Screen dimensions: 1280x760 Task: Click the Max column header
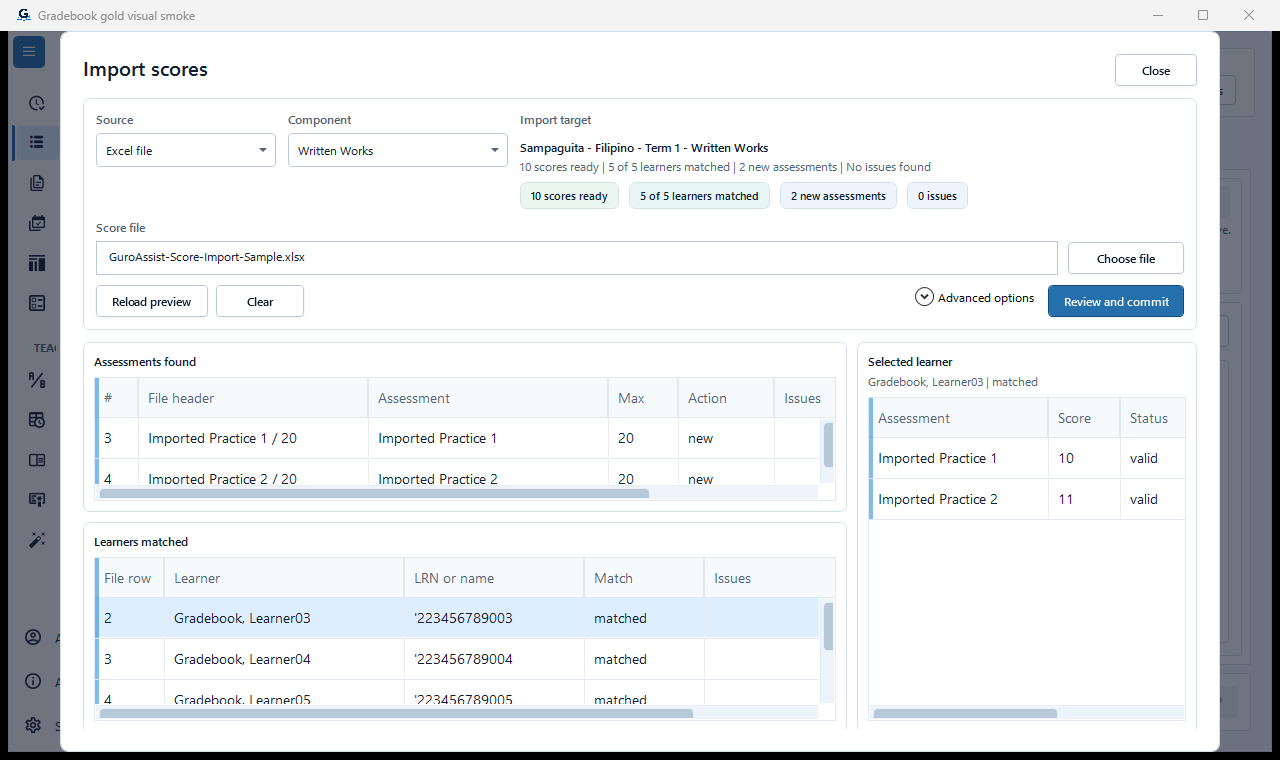[x=643, y=398]
